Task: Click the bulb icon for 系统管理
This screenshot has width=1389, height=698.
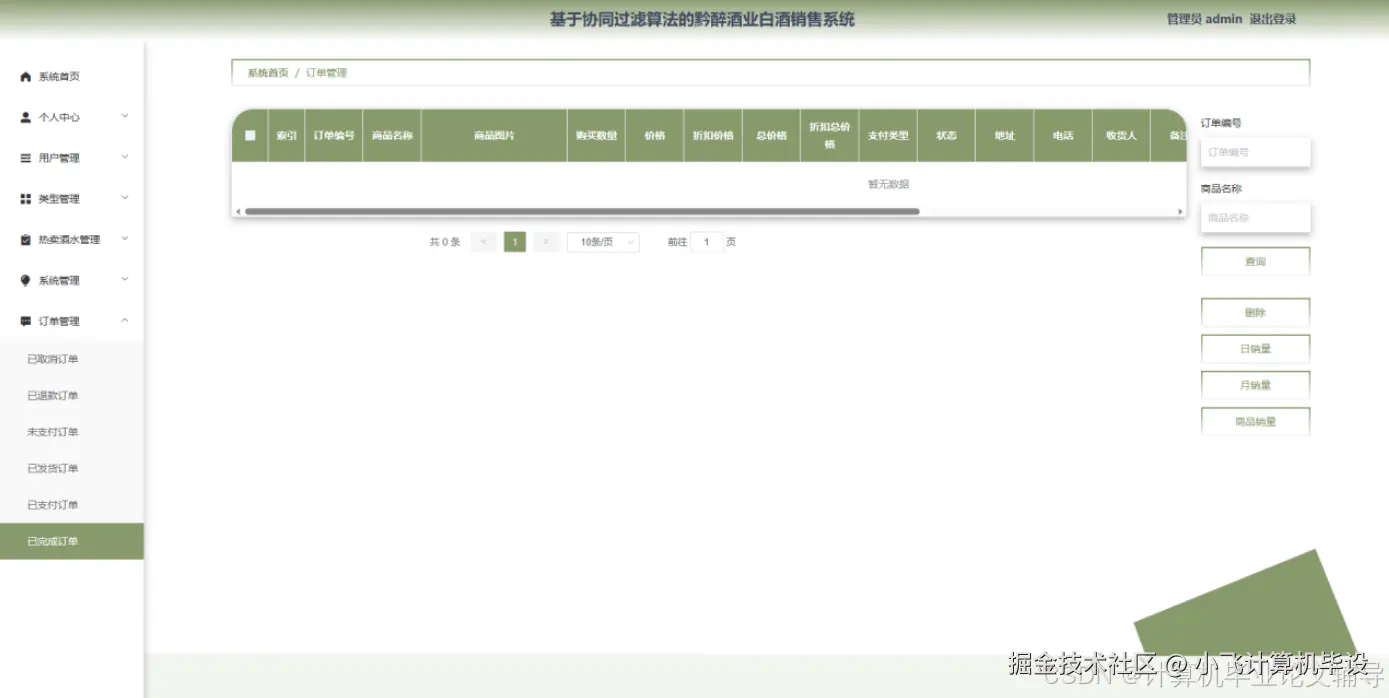Action: tap(26, 281)
